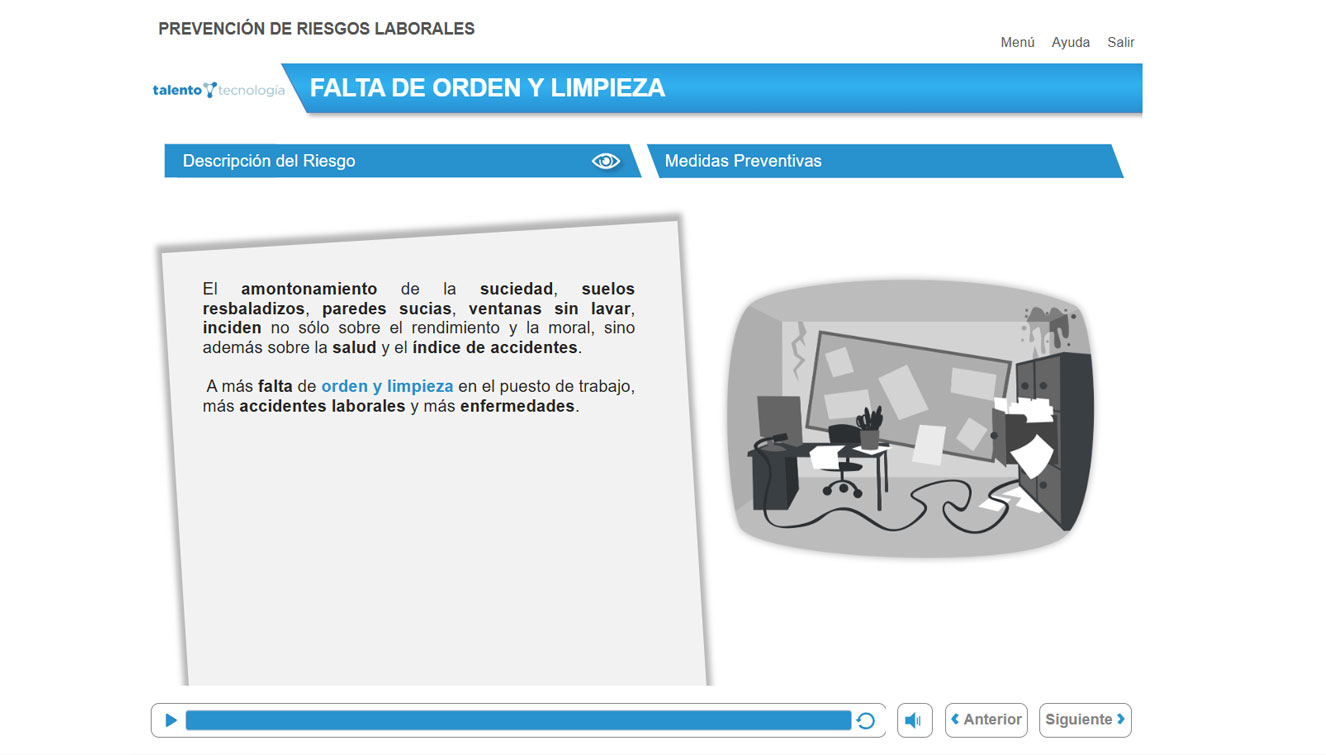Exit the course with Salir
This screenshot has height=755, width=1326.
coord(1120,42)
